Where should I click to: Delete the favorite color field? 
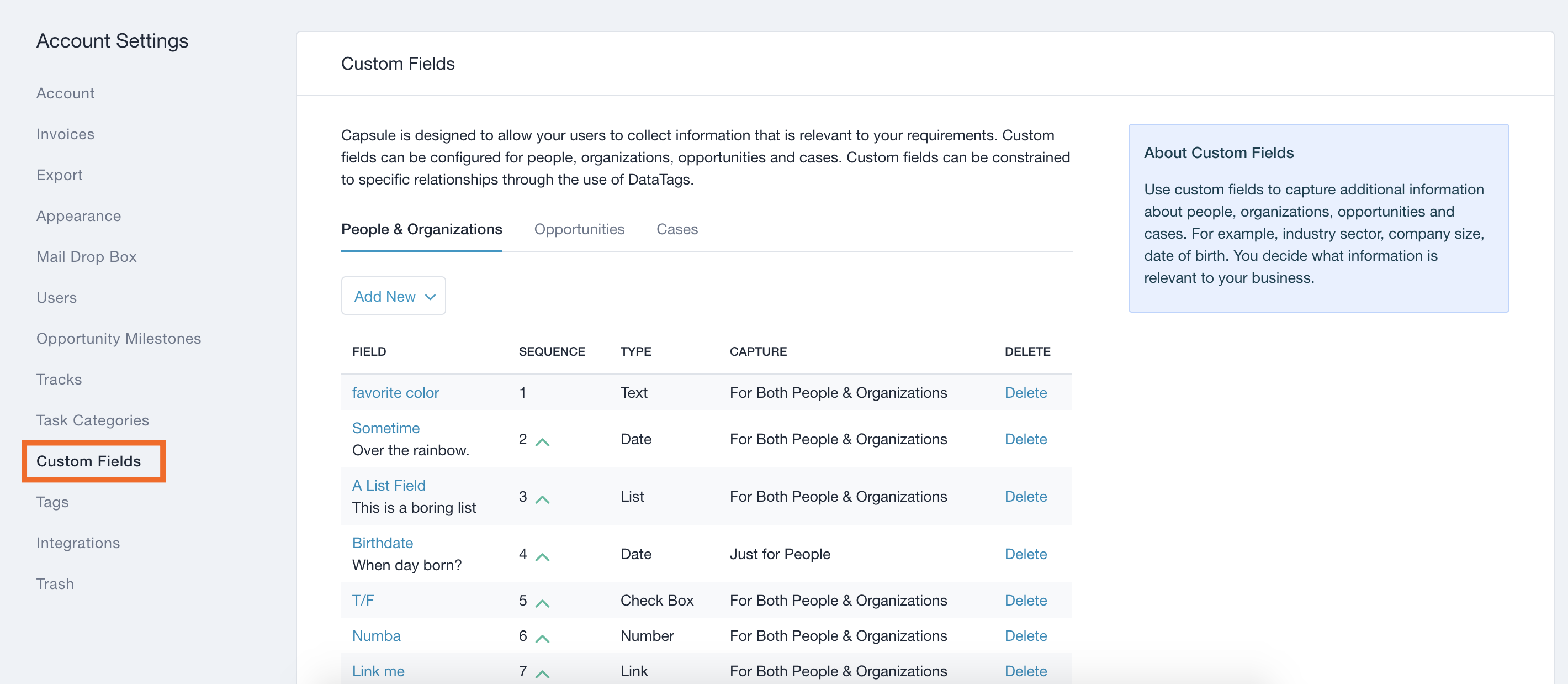[1025, 392]
